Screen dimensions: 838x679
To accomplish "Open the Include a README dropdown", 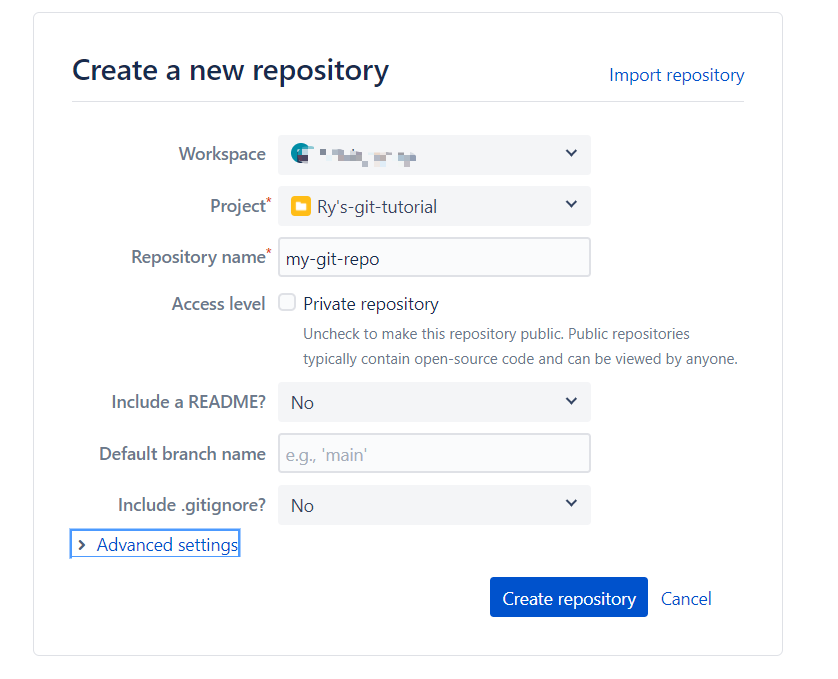I will (434, 402).
